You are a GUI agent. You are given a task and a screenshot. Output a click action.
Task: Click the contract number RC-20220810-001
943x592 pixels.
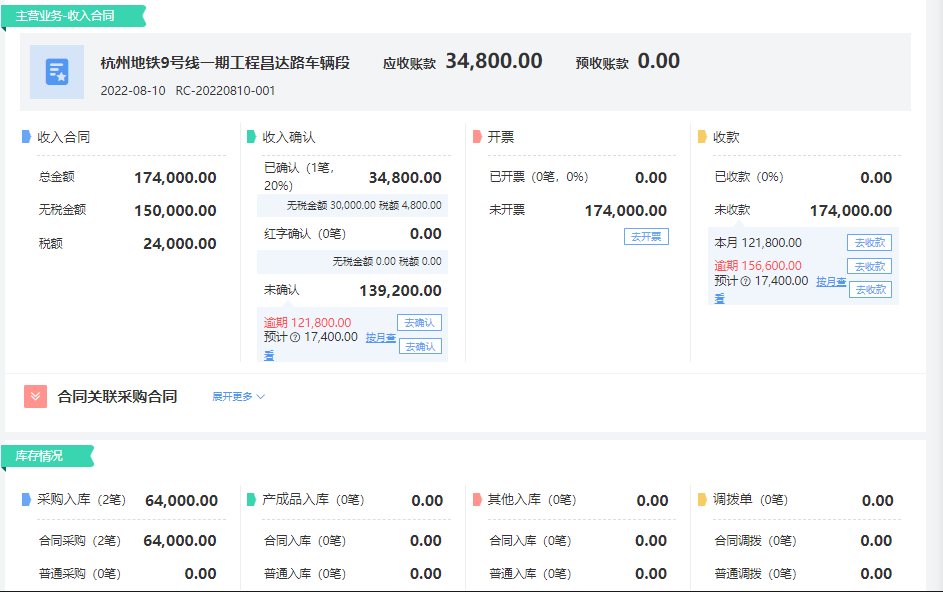226,91
